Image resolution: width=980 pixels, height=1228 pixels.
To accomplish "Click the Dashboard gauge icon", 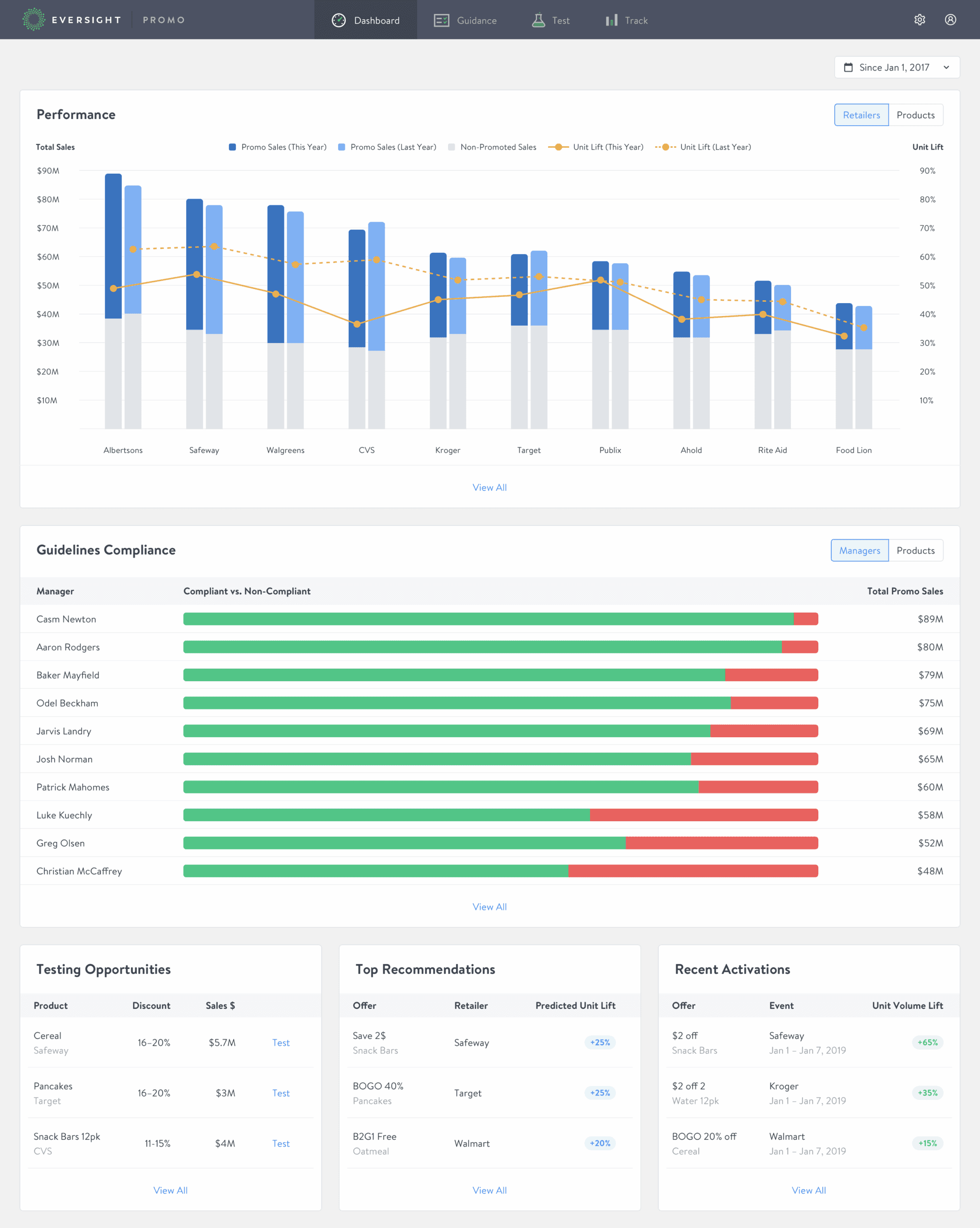I will tap(339, 20).
